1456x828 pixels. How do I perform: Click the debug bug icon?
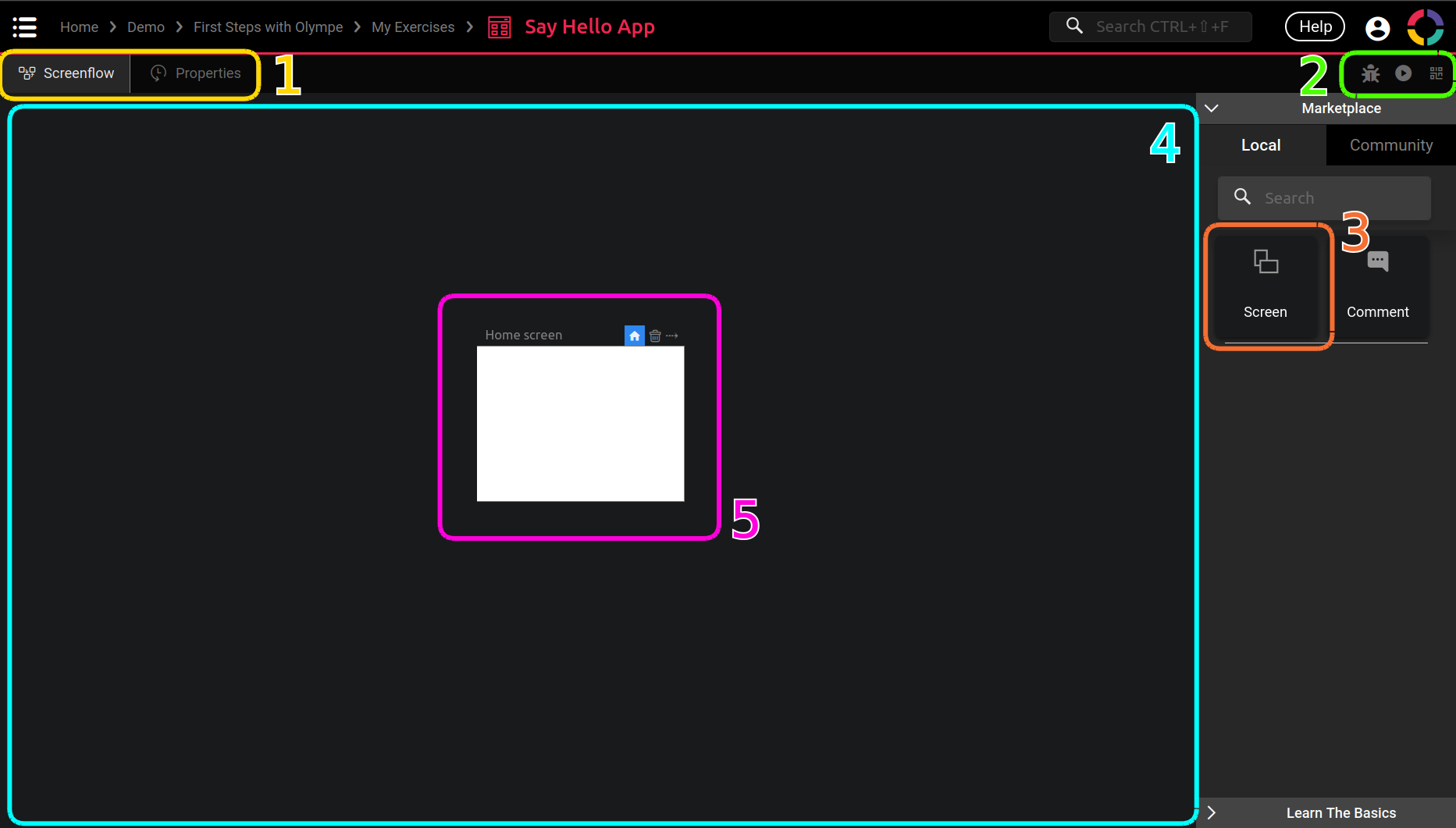coord(1370,73)
